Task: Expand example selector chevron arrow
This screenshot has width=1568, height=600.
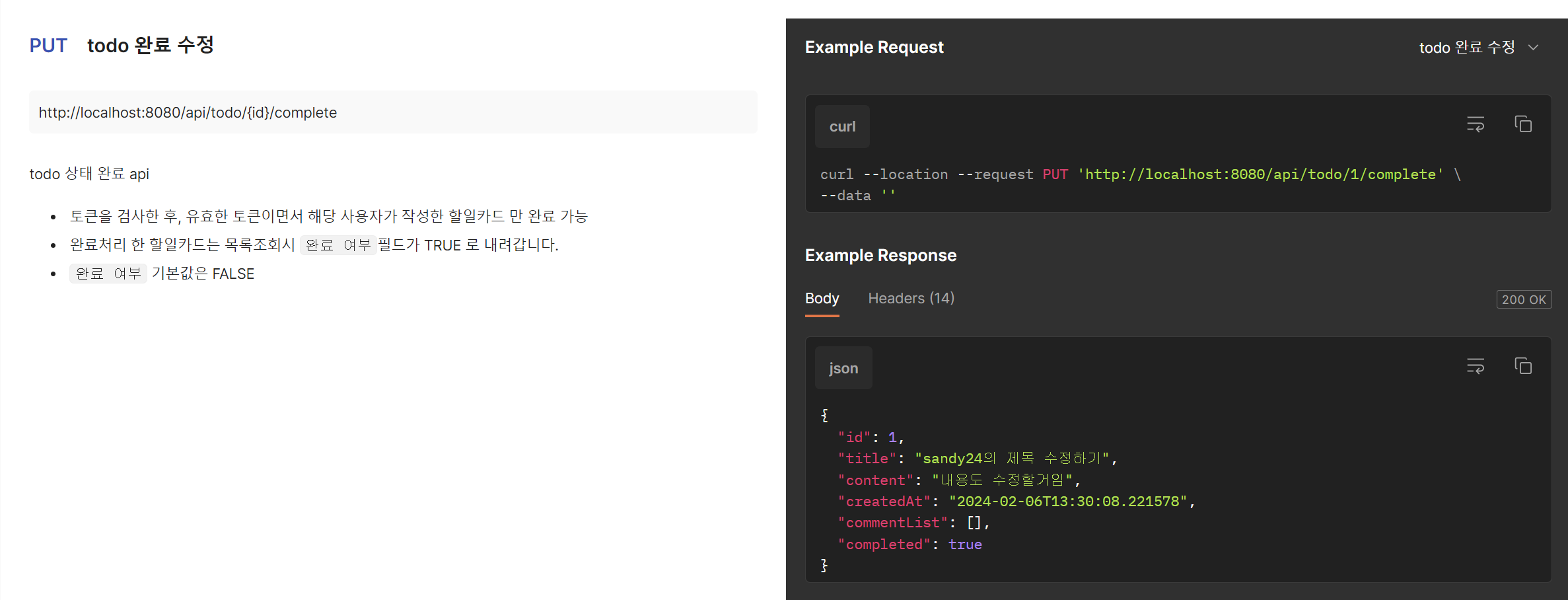Action: point(1534,48)
